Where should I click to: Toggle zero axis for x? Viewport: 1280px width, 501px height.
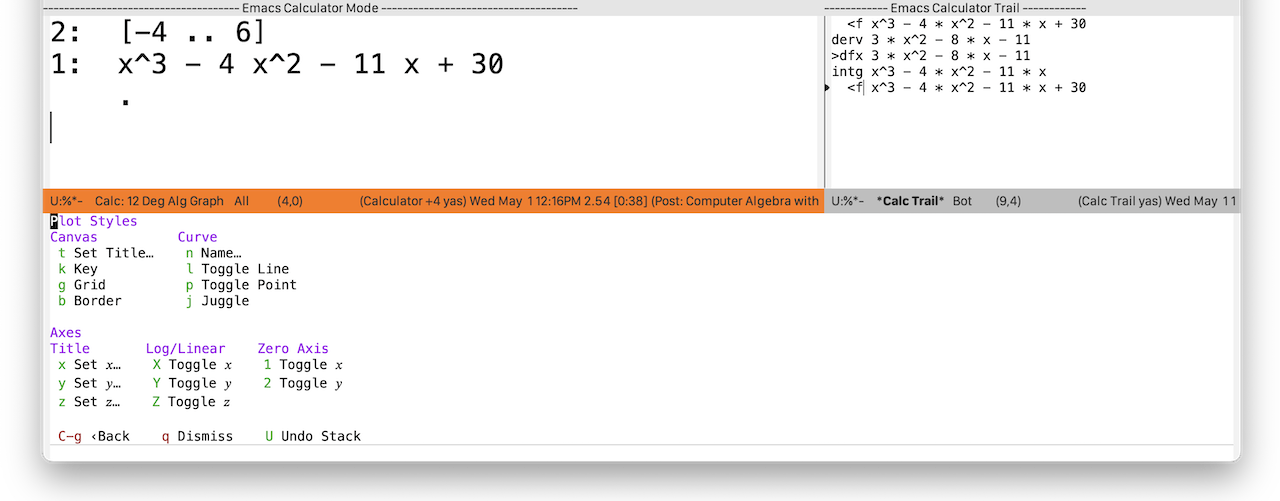(x=304, y=365)
